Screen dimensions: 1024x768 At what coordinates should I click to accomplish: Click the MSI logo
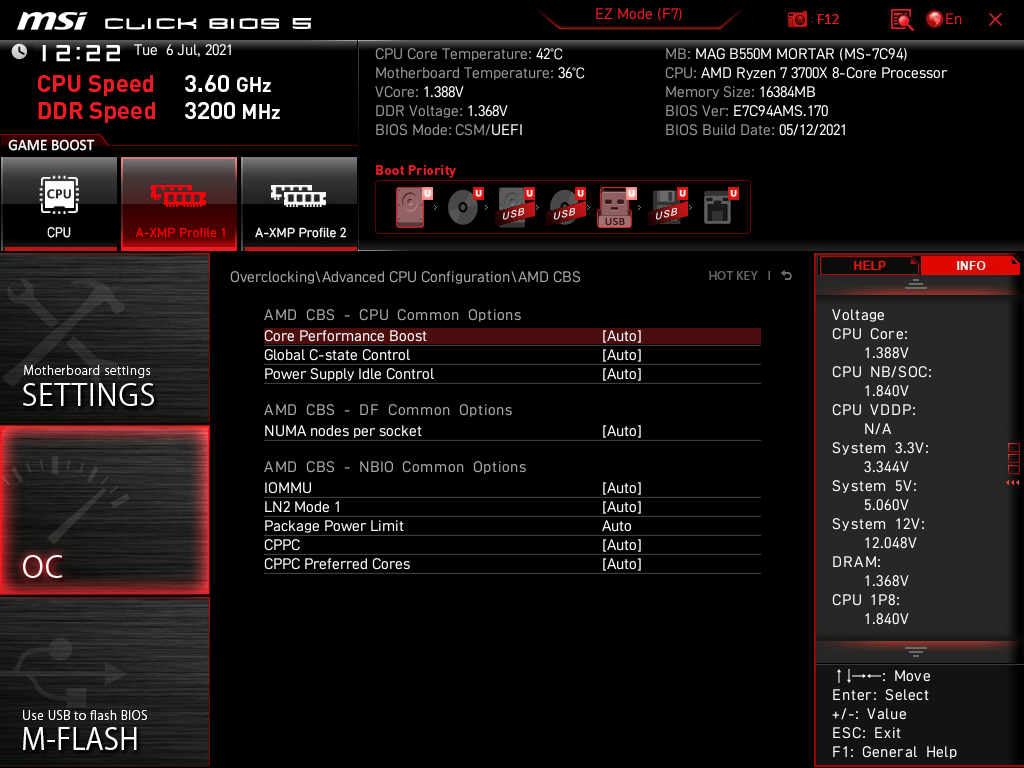[x=52, y=21]
